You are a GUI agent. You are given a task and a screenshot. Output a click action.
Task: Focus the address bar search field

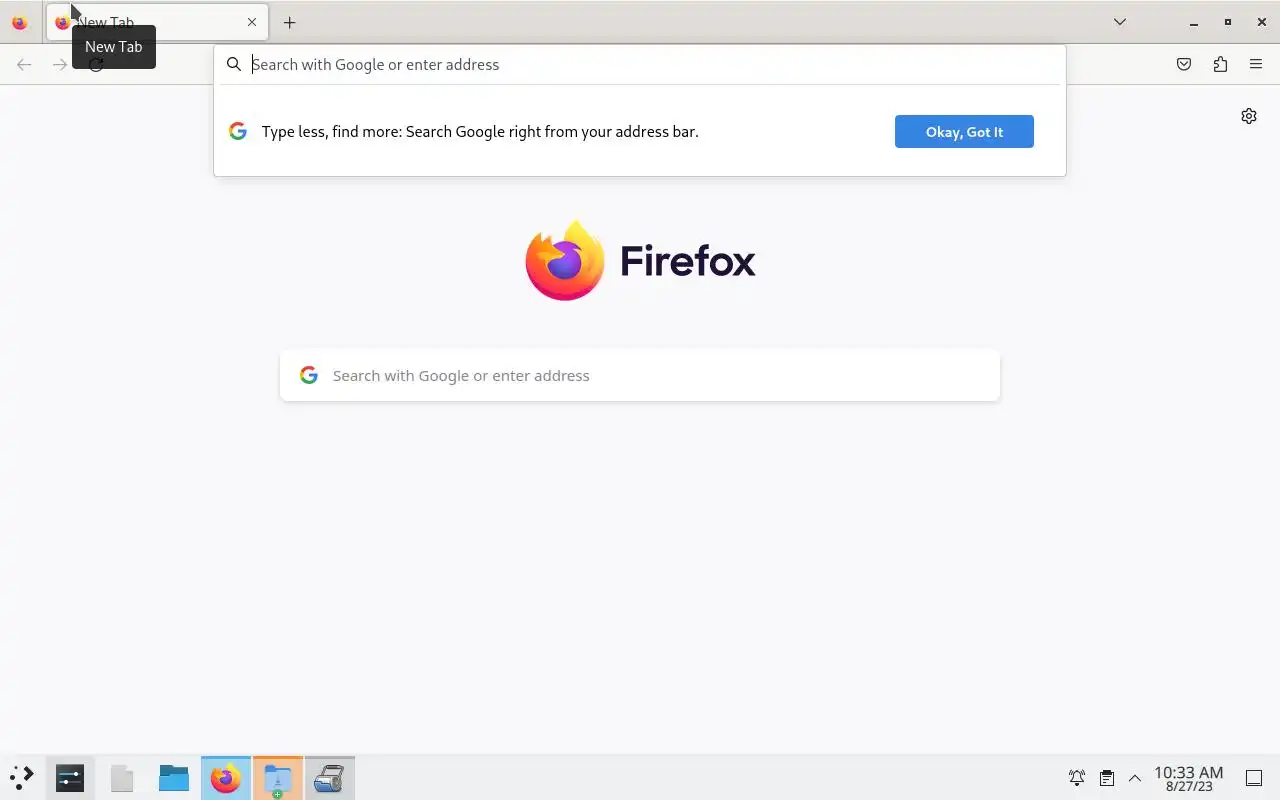tap(640, 64)
